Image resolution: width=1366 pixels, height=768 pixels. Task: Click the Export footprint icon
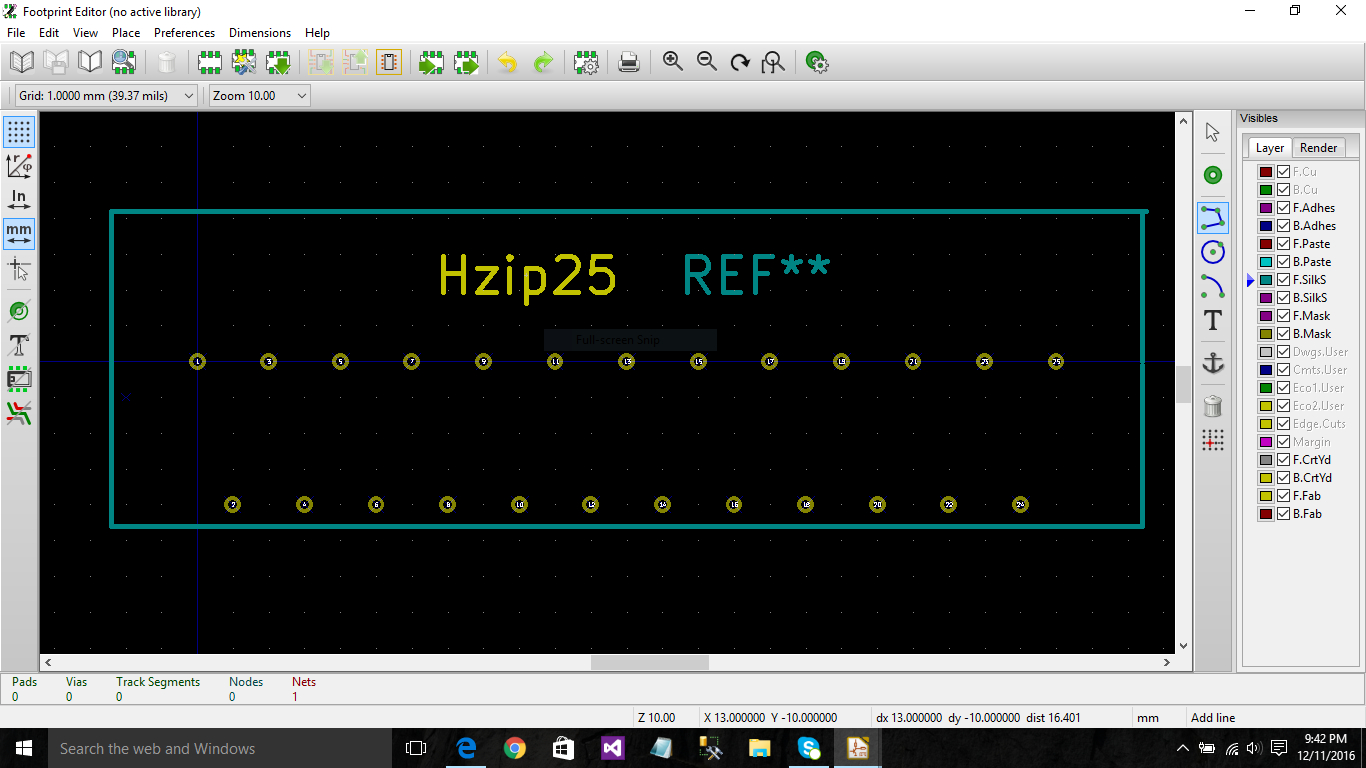point(466,63)
